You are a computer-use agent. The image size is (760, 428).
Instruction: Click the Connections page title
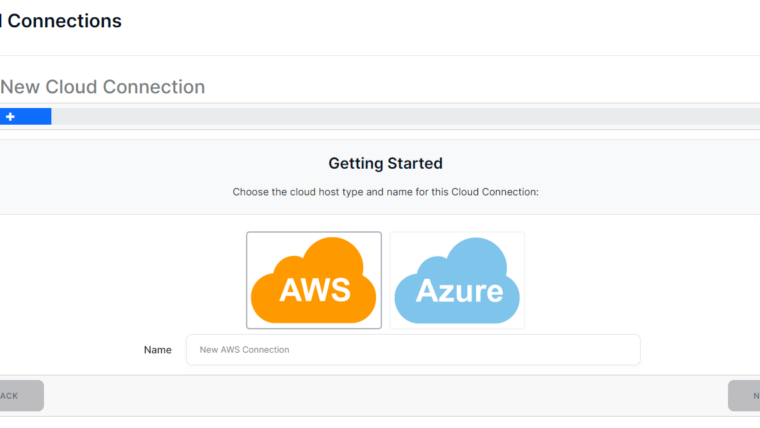pos(62,21)
